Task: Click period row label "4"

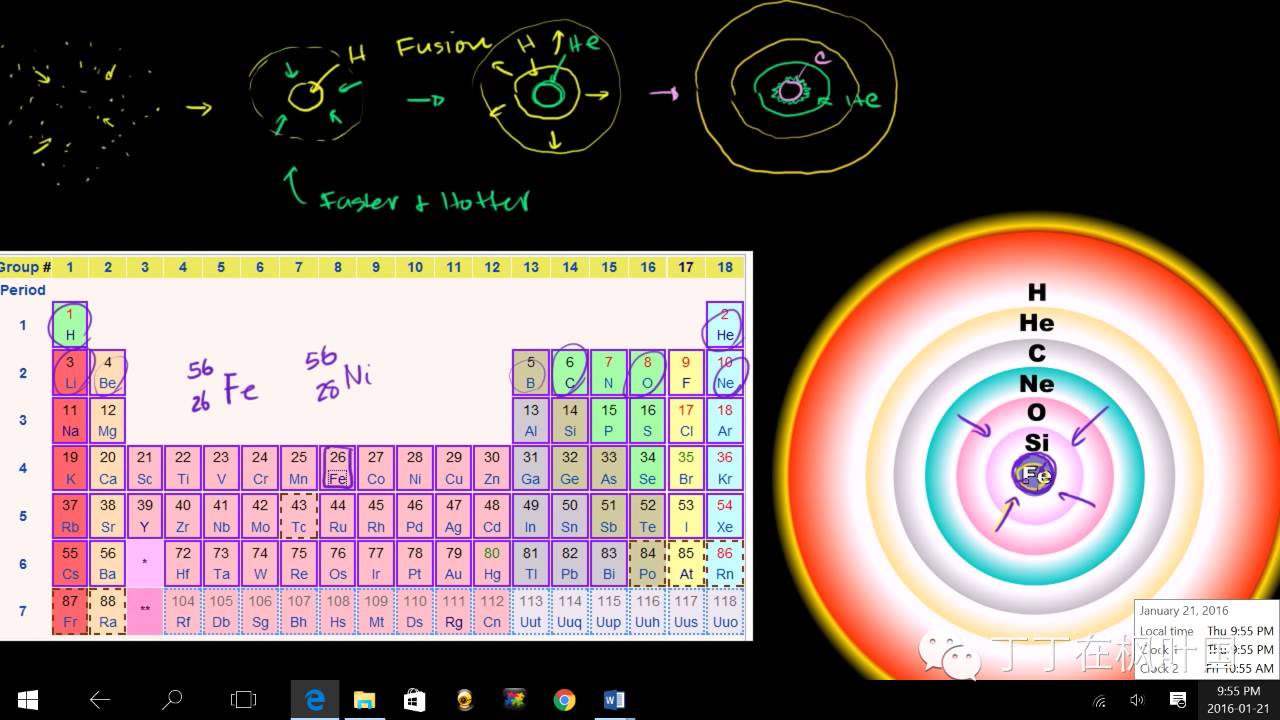Action: click(23, 469)
